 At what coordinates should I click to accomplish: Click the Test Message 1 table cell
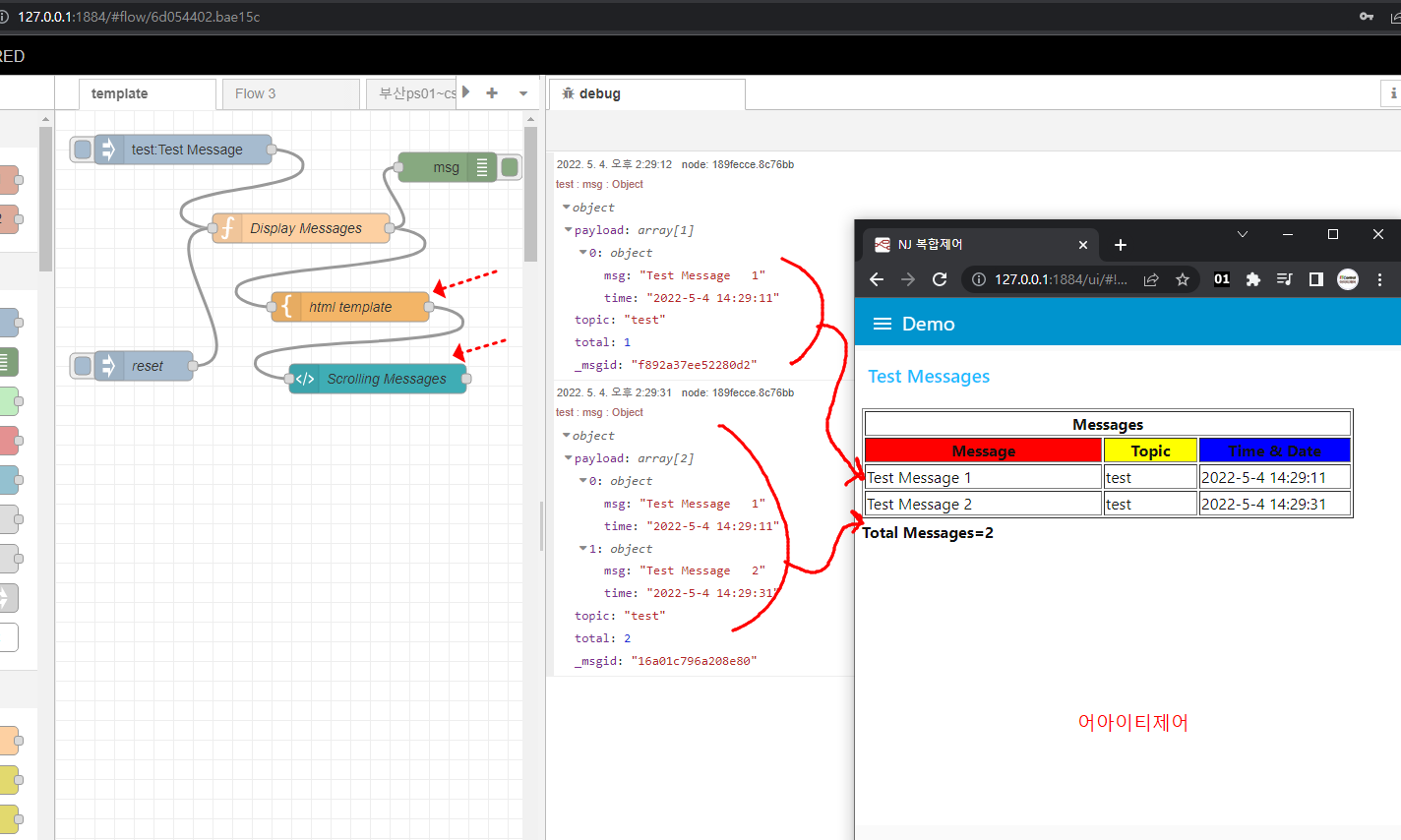click(x=984, y=477)
